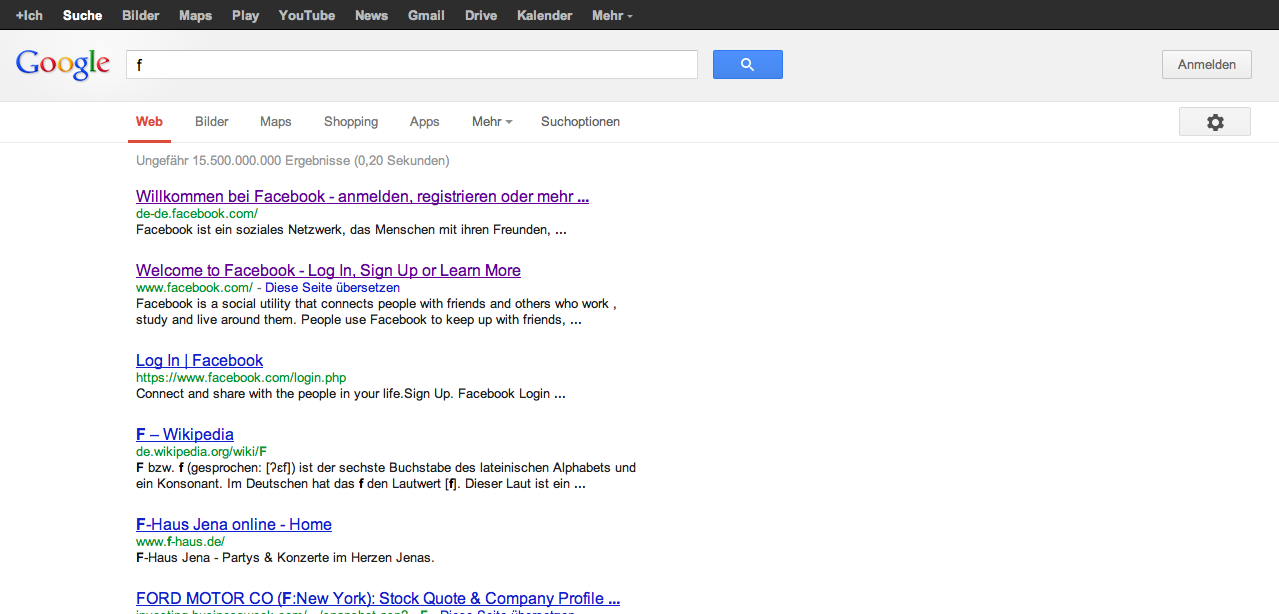Image resolution: width=1279 pixels, height=614 pixels.
Task: Click +Ich in the top bar
Action: (29, 15)
